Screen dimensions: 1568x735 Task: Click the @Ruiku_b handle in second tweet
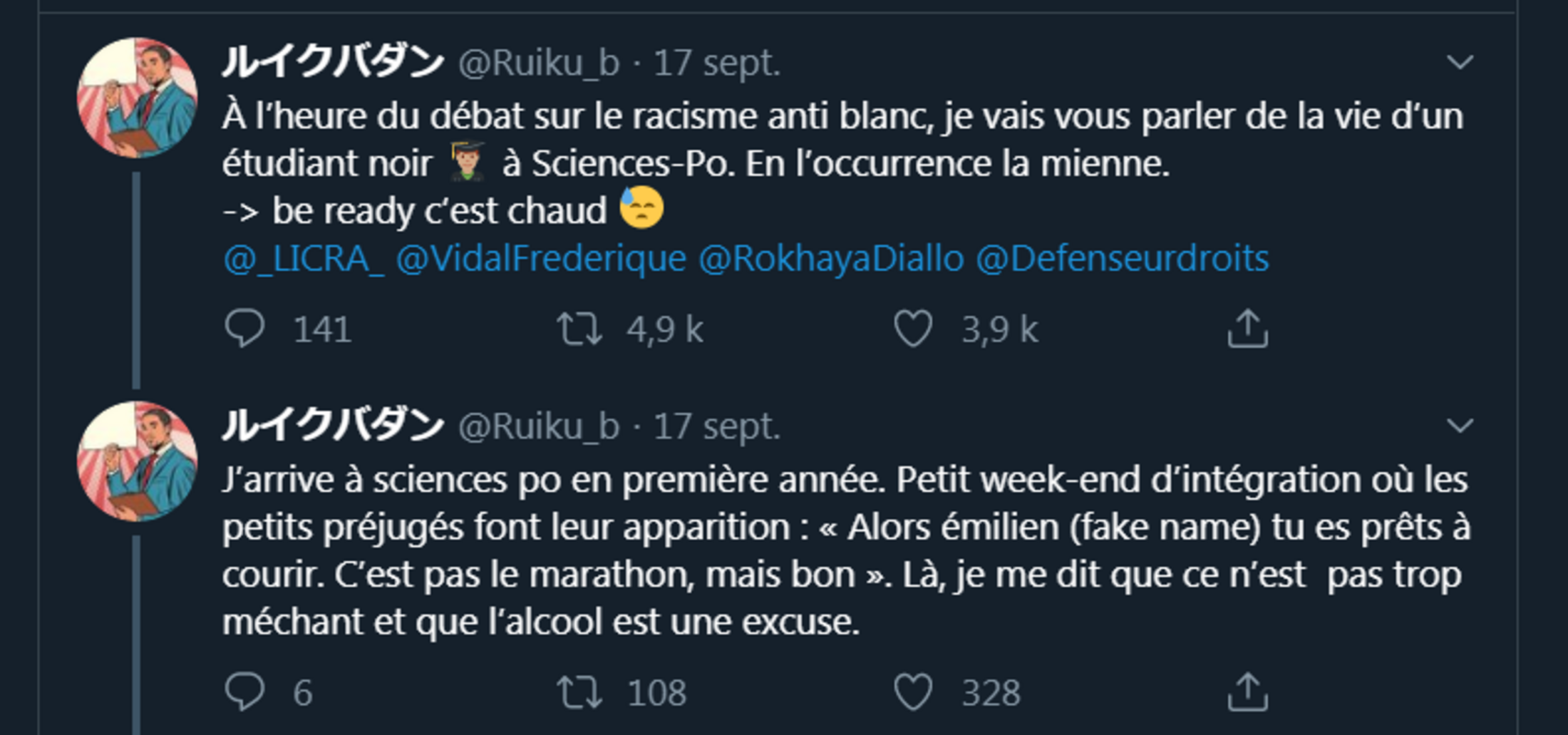[x=538, y=426]
